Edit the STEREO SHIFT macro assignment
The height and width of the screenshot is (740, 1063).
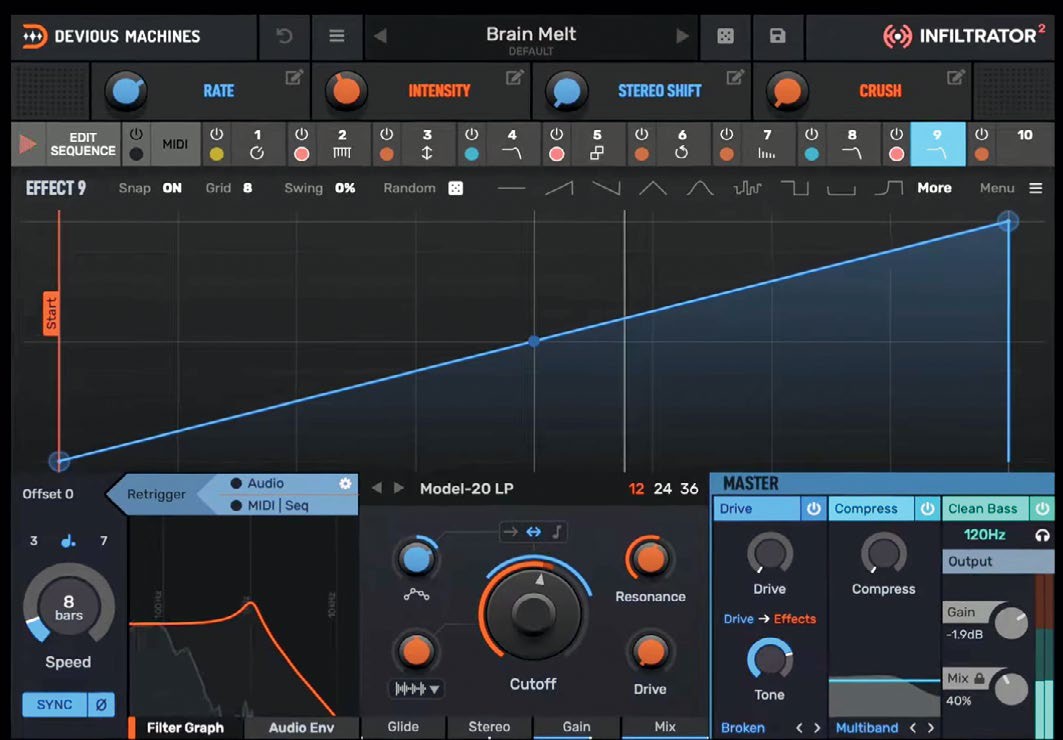(x=736, y=77)
